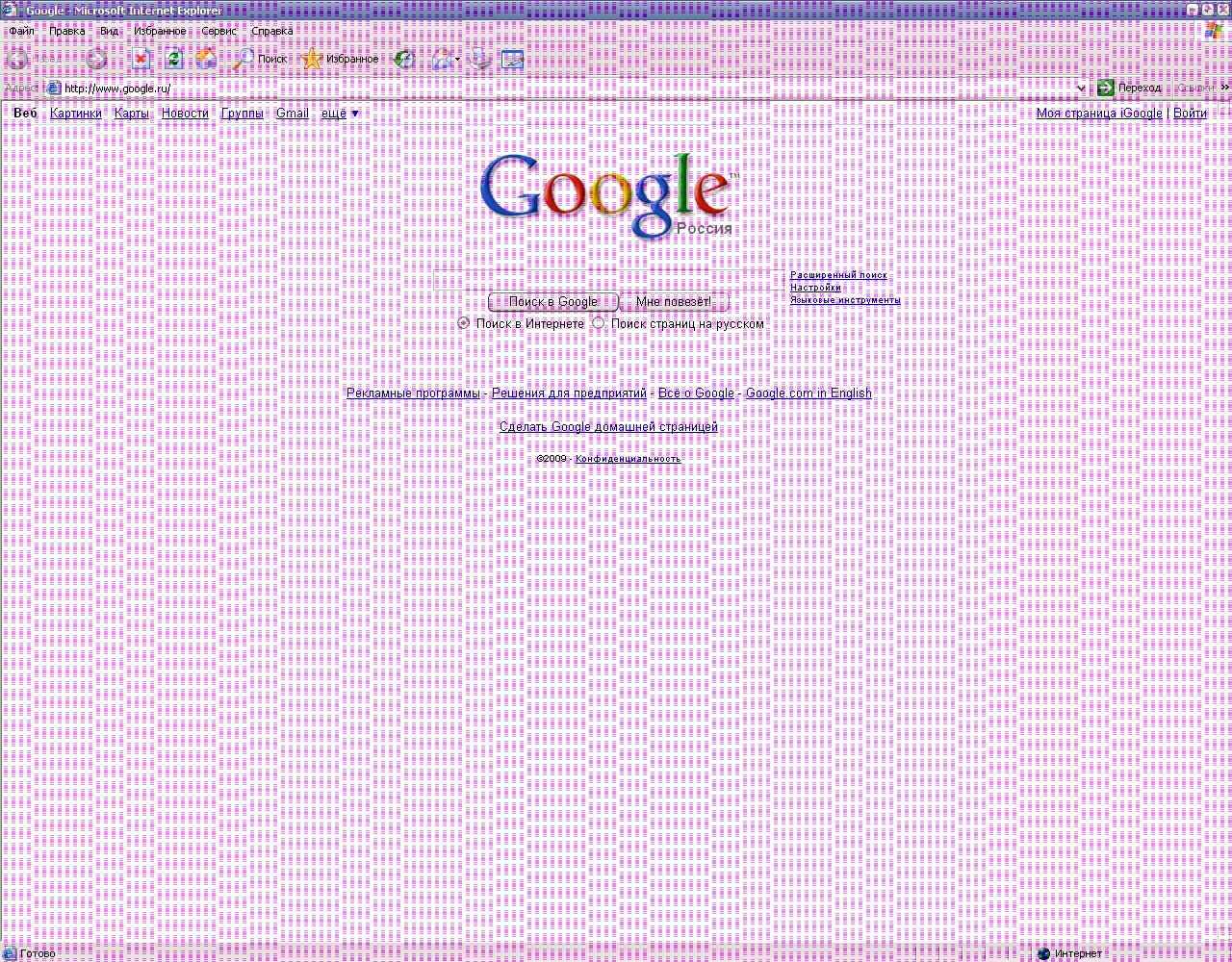Screen dimensions: 1232x962
Task: Click the Mail envelope toolbar icon
Action: [442, 60]
